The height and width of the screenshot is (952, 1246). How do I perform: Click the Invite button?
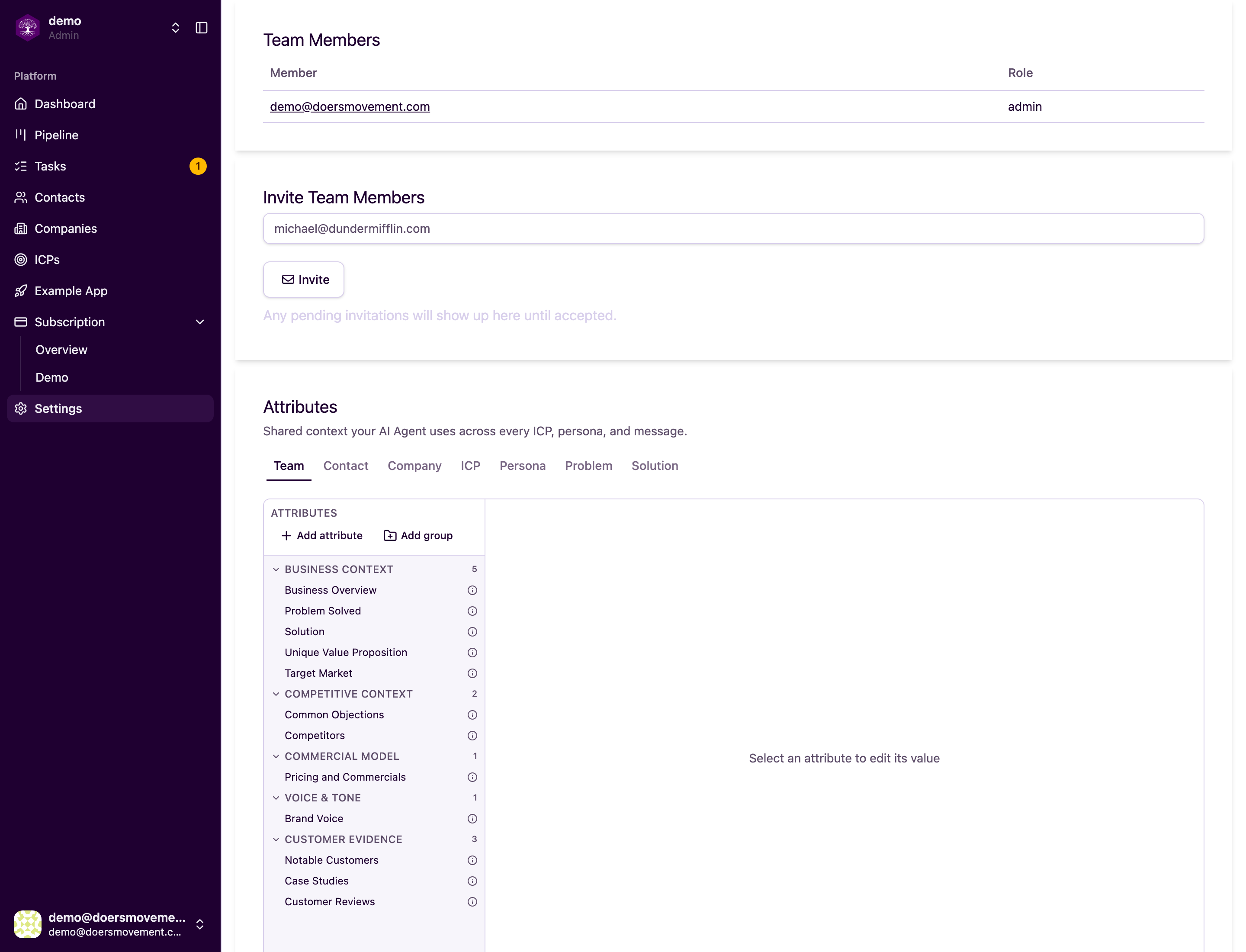304,280
